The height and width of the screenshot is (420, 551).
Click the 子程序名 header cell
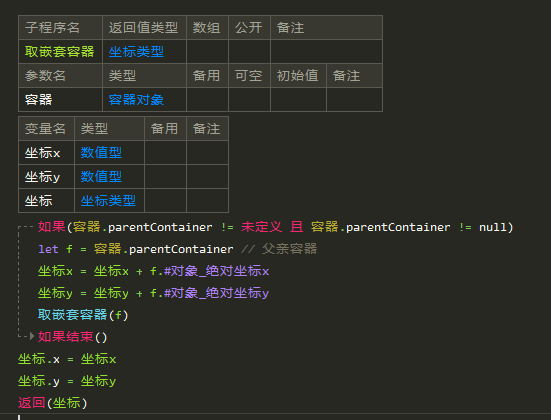[60, 27]
